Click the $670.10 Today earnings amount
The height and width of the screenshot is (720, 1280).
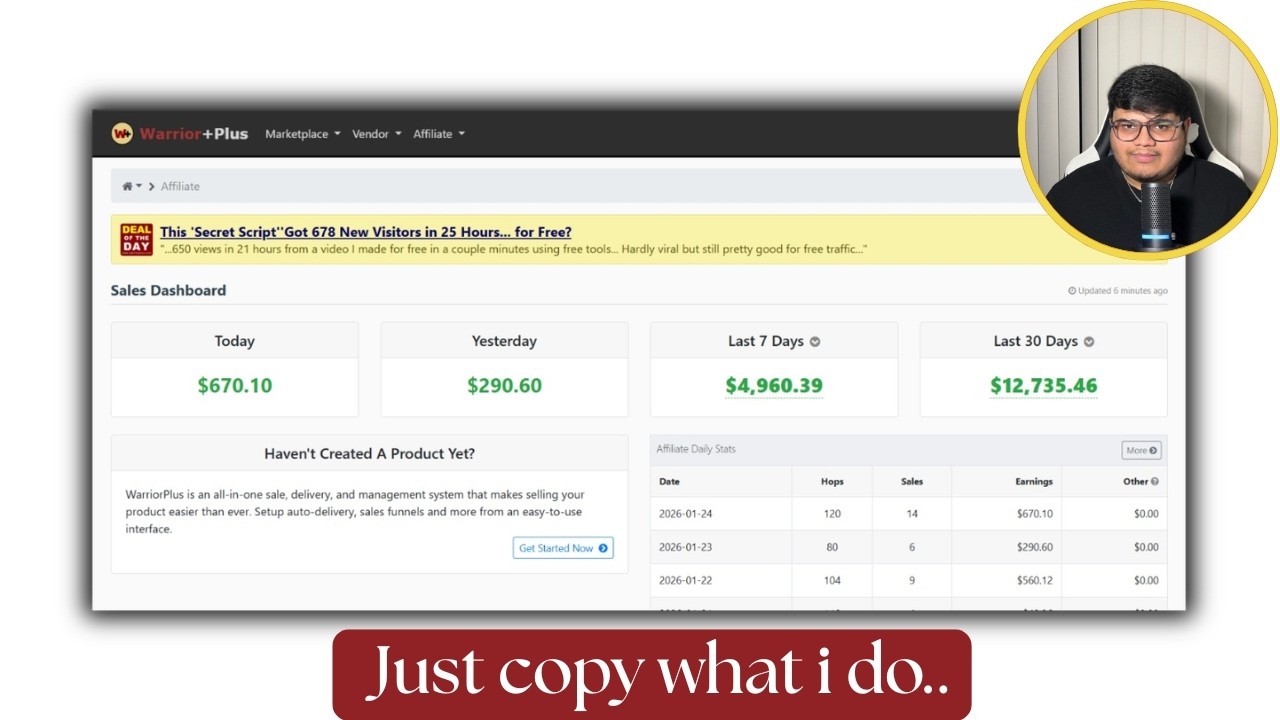pos(234,386)
